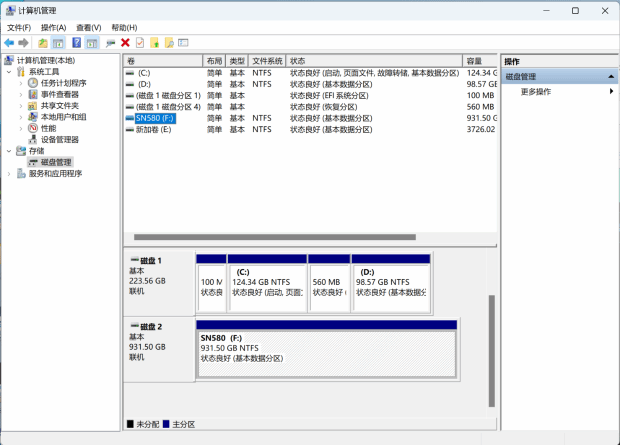Click the 磁盘 2 disk label box
Viewport: 620px width, 445px height.
pos(159,350)
